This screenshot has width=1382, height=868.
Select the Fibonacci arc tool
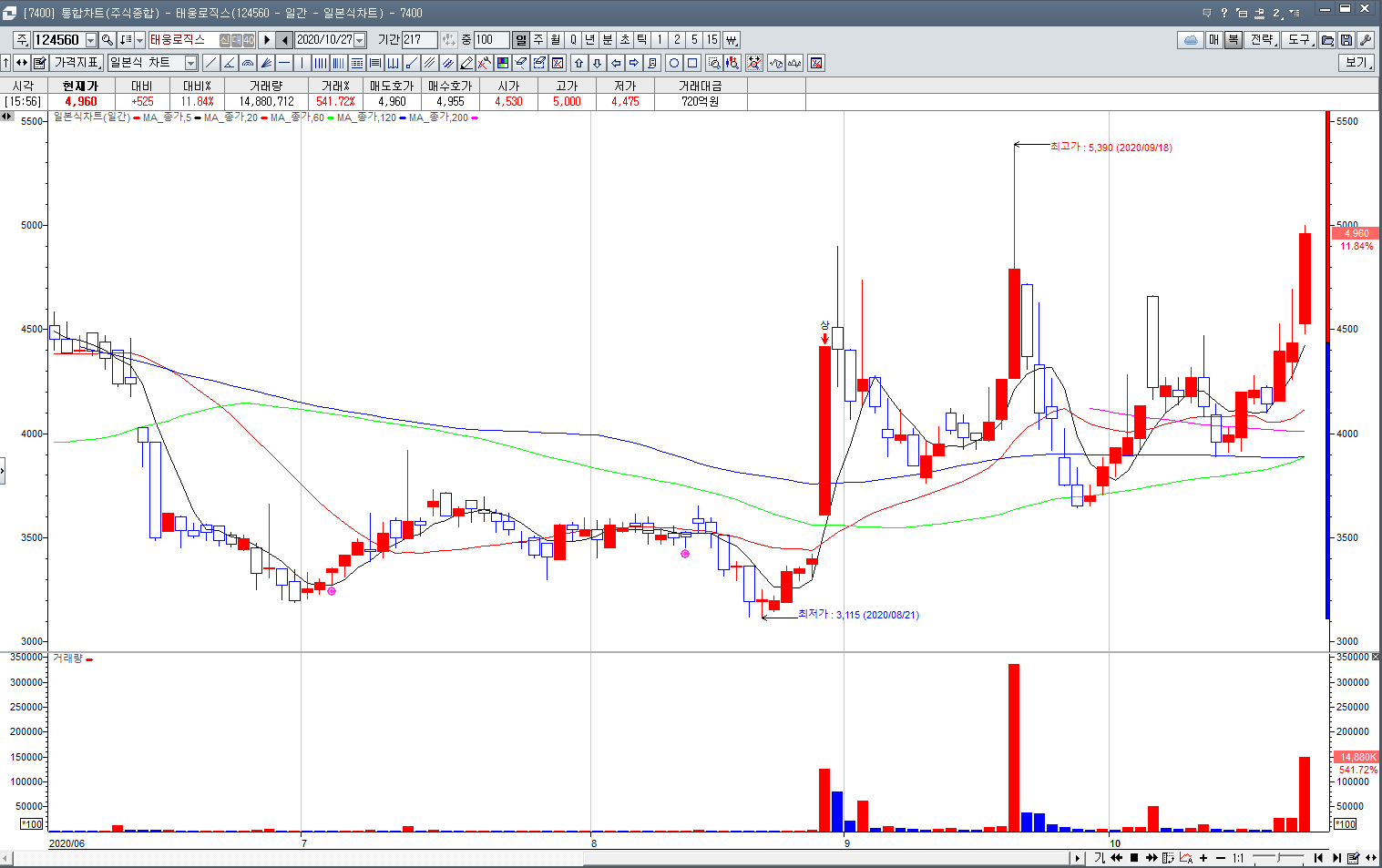247,63
